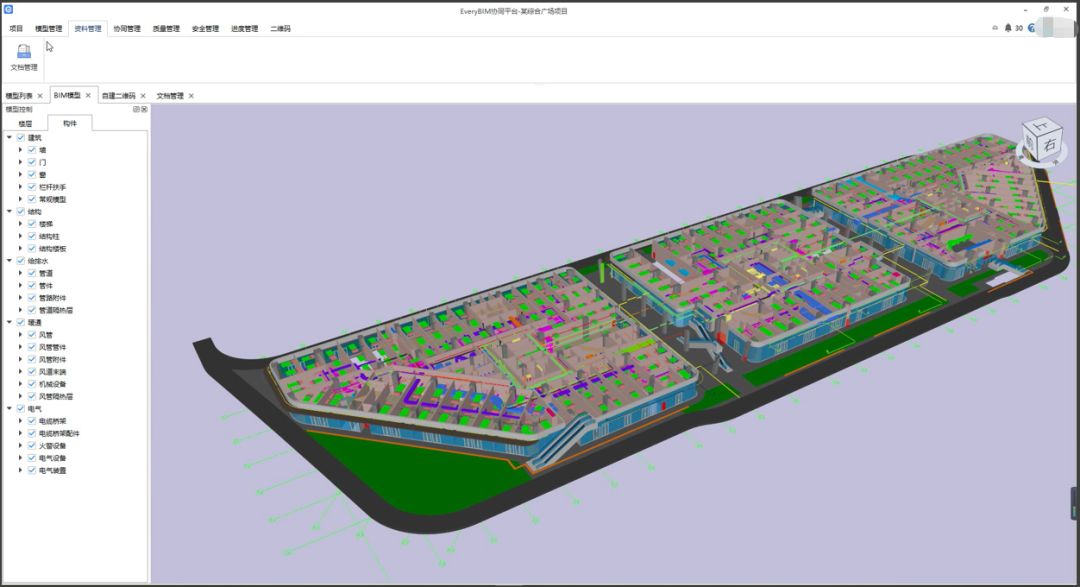Expand the 楼梯 tree node
The image size is (1080, 587).
click(21, 224)
